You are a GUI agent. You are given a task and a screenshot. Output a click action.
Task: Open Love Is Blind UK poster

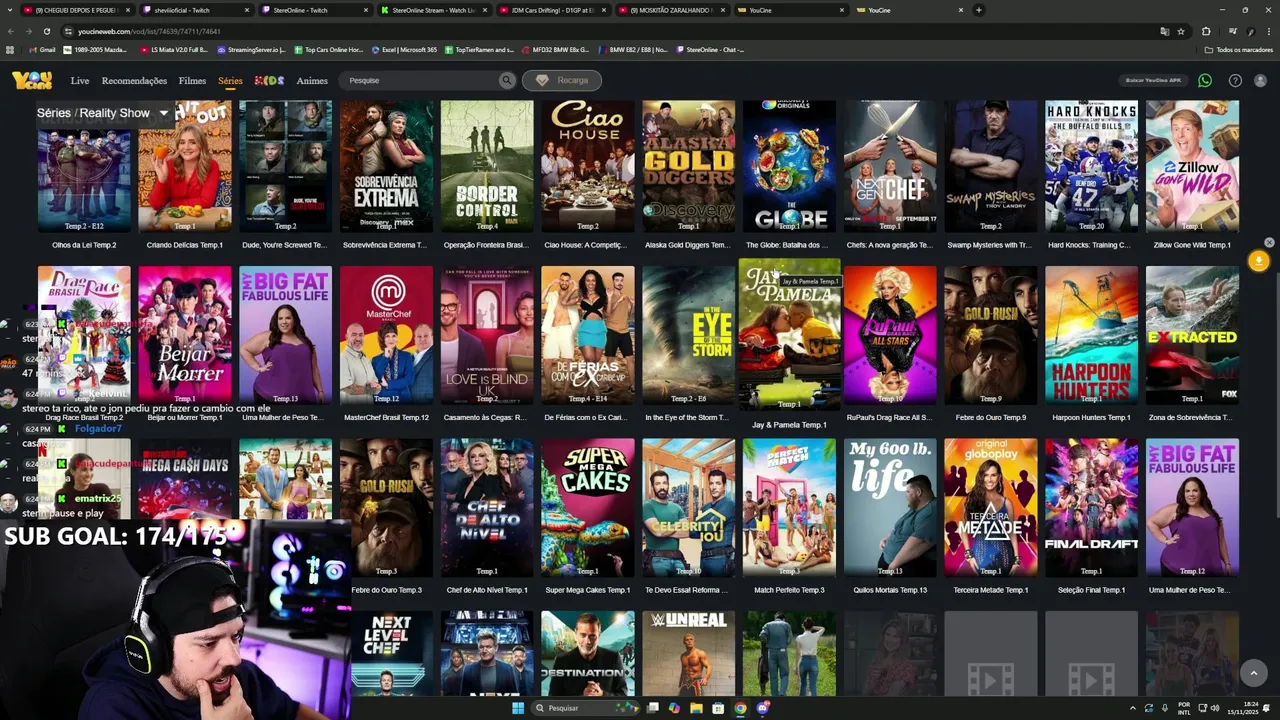coord(487,335)
